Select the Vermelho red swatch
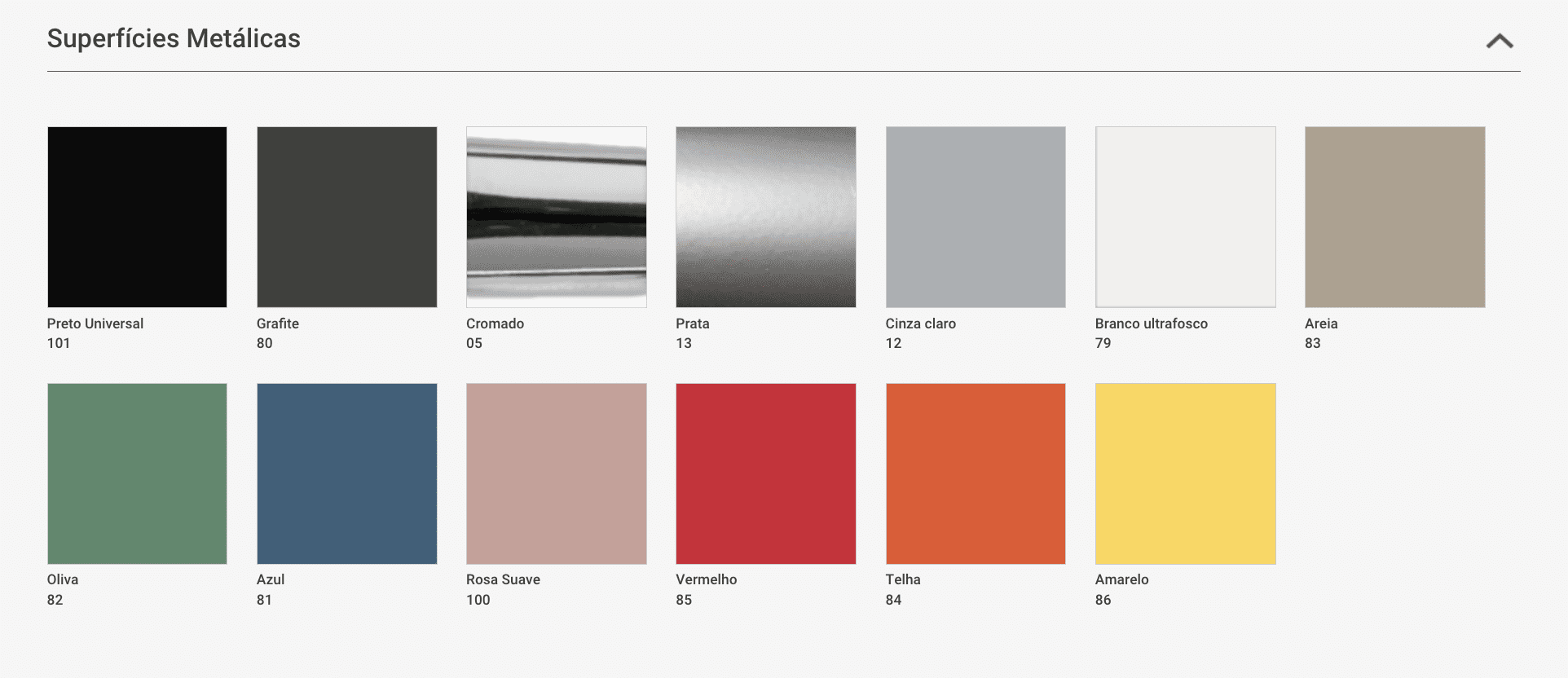This screenshot has height=678, width=1568. 765,473
